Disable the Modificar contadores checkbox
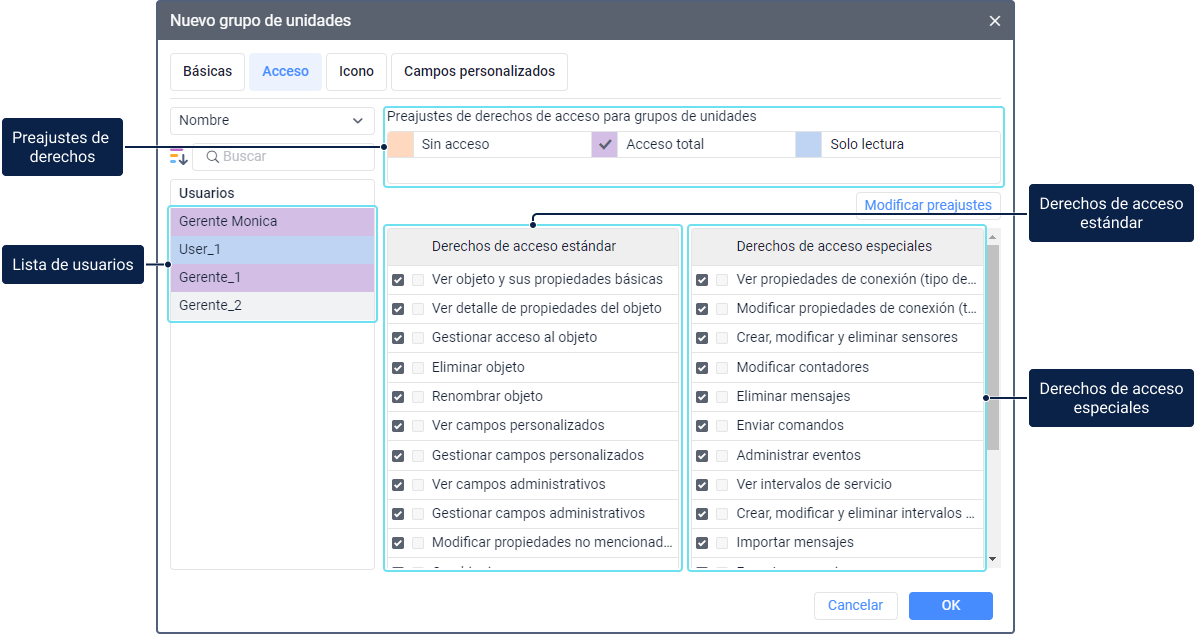1196x634 pixels. [702, 368]
